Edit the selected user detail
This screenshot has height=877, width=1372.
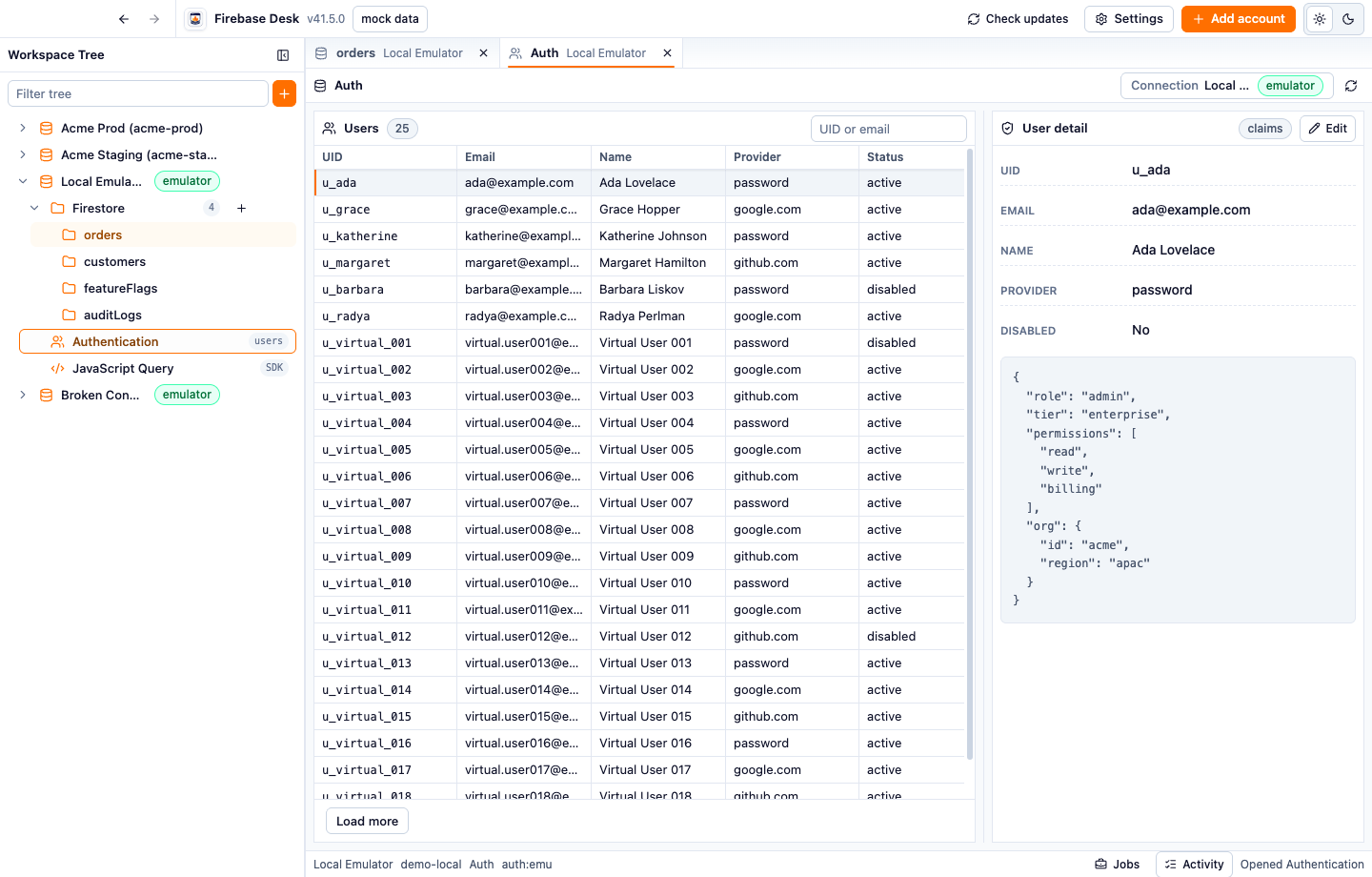tap(1327, 129)
